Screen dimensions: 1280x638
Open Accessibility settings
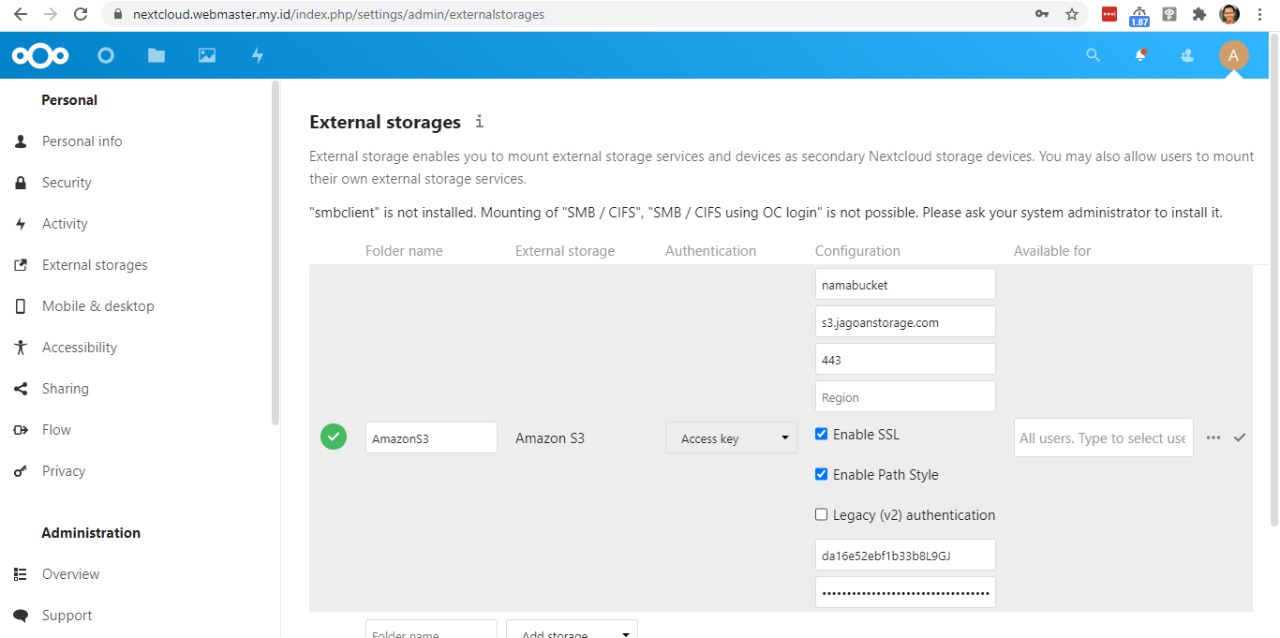tap(79, 347)
